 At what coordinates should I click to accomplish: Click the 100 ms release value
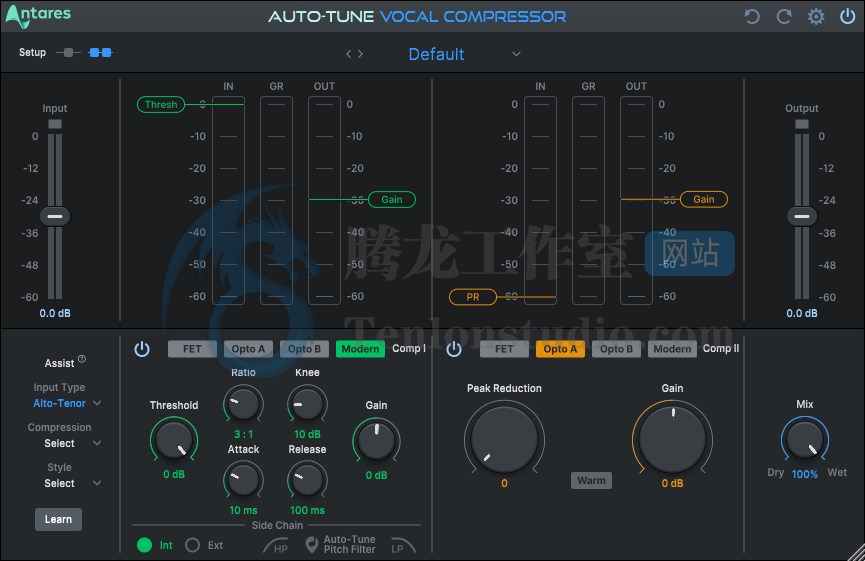[307, 510]
